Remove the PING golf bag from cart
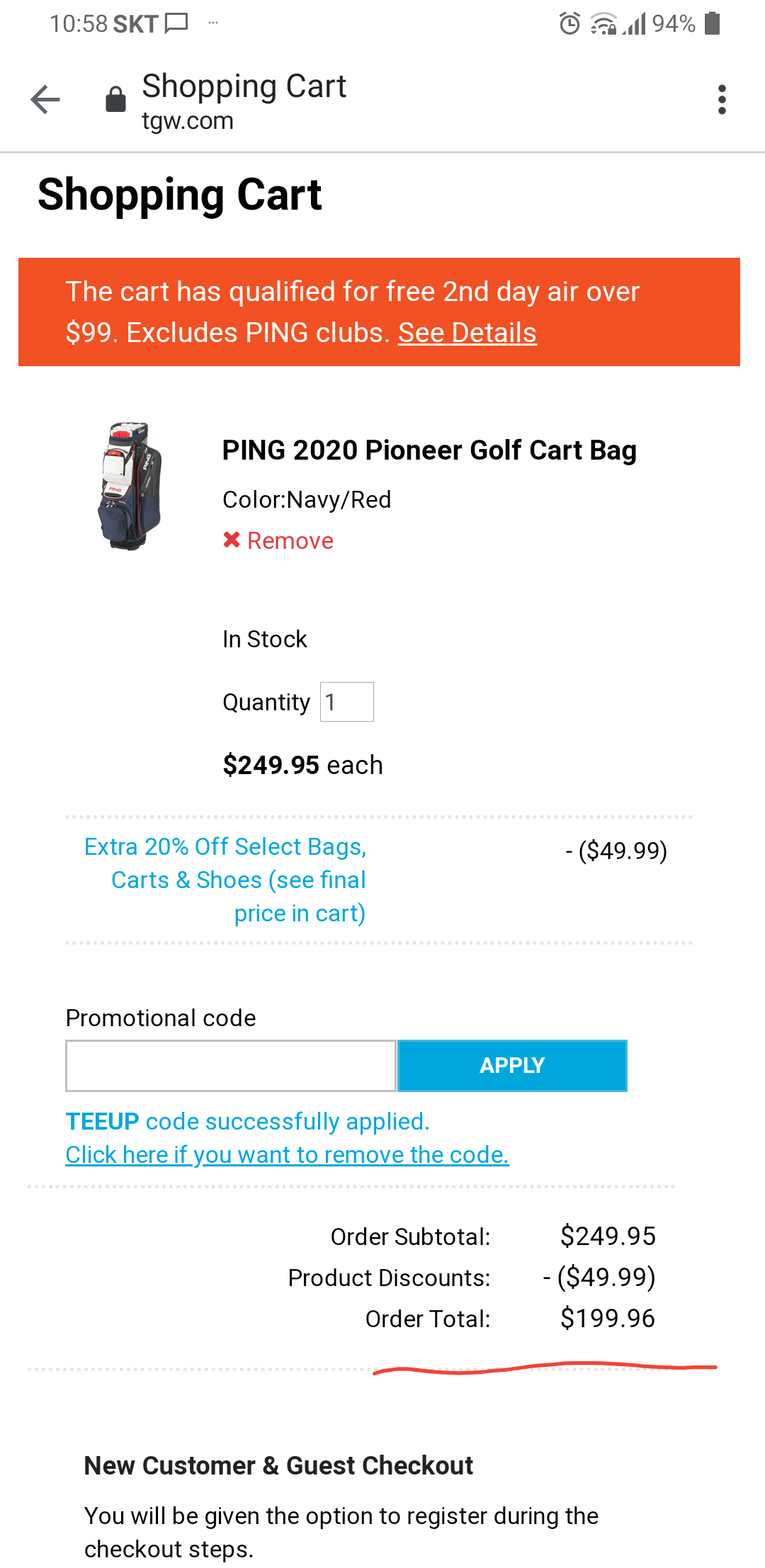765x1568 pixels. tap(290, 541)
